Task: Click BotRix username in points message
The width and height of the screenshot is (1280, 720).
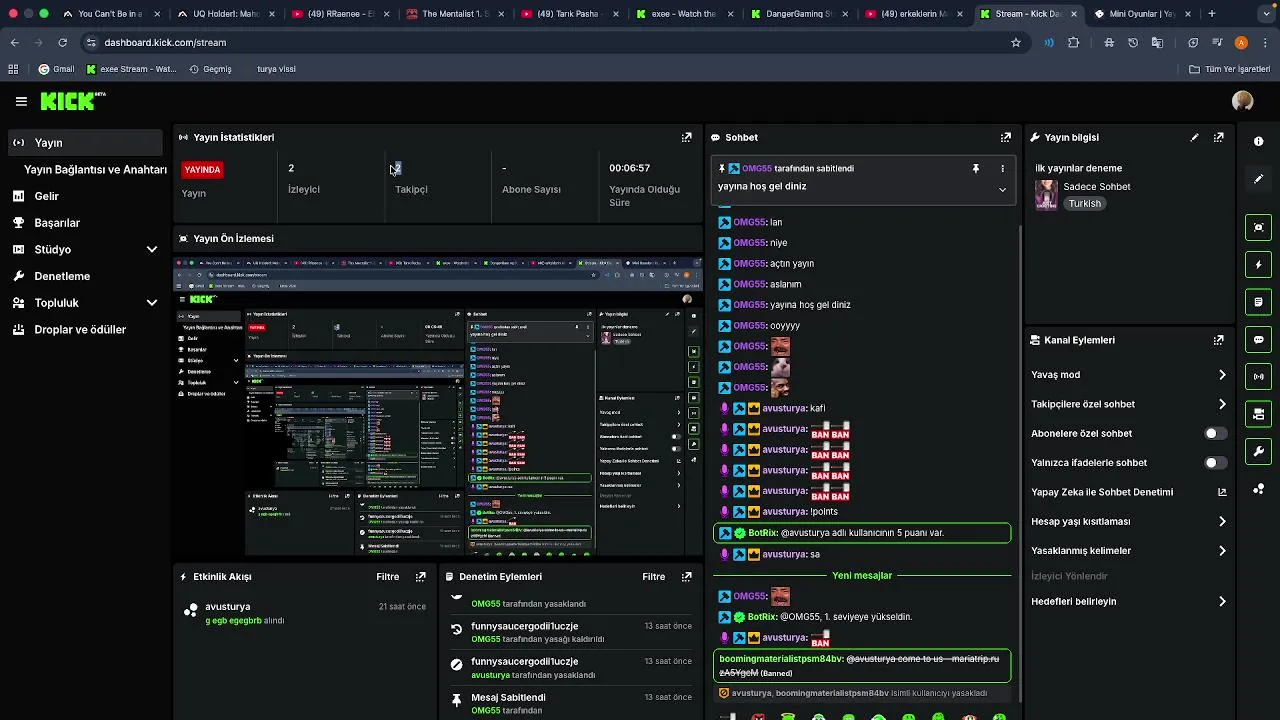Action: [x=762, y=533]
